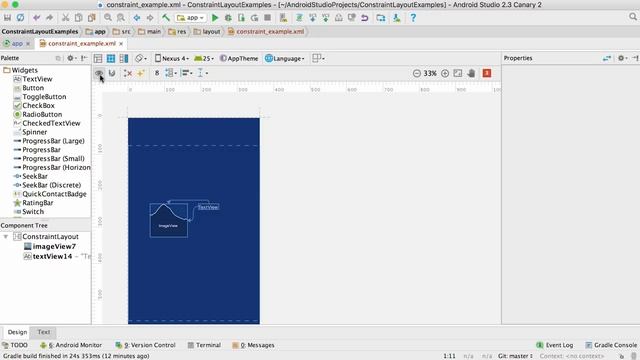Select the Design tab
This screenshot has width=640, height=360.
tap(17, 332)
